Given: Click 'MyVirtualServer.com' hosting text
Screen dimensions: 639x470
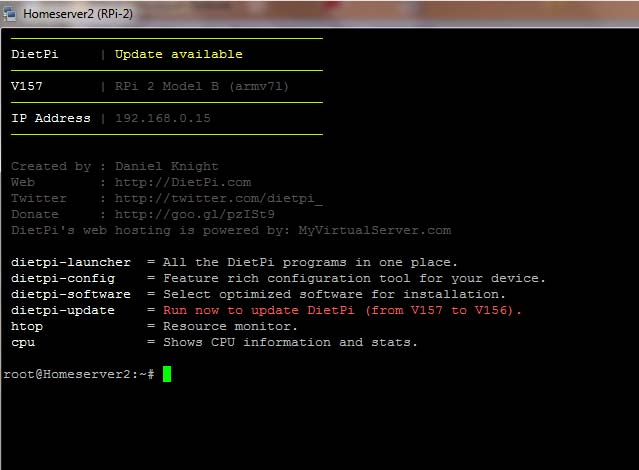Looking at the screenshot, I should (x=375, y=230).
